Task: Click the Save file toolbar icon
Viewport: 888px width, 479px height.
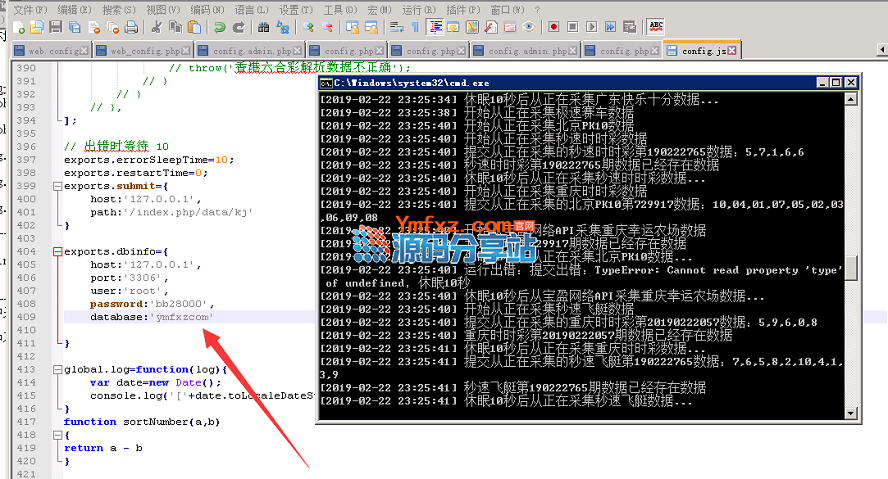Action: (56, 27)
